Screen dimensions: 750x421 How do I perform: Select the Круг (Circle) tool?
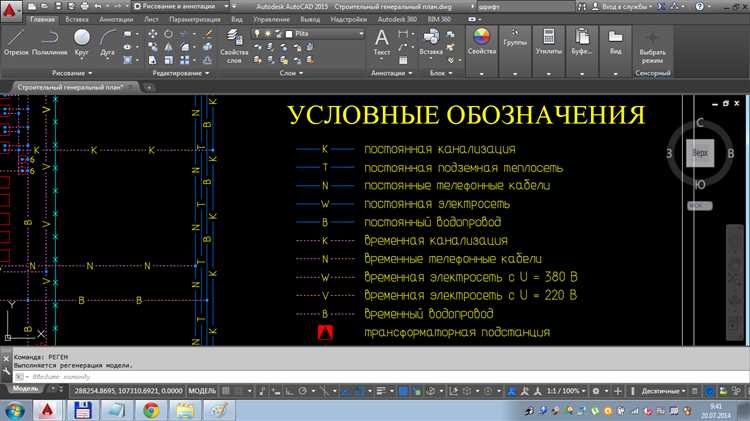point(81,42)
